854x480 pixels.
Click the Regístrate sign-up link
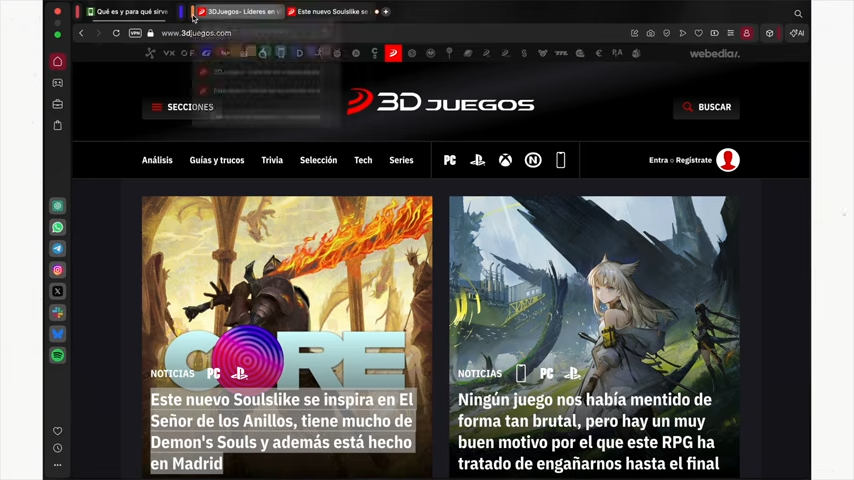point(694,160)
